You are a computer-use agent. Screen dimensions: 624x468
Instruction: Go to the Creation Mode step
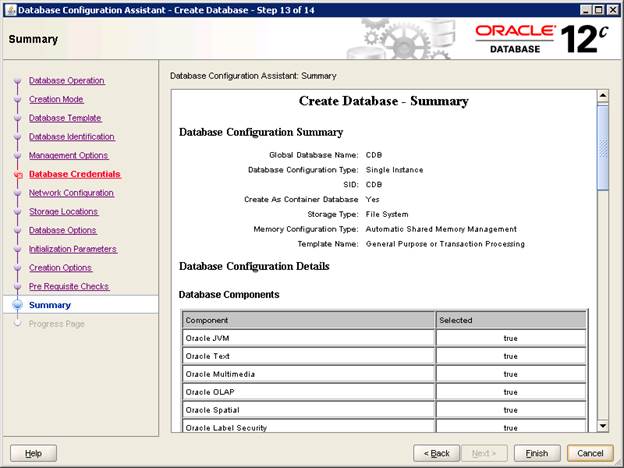pyautogui.click(x=56, y=99)
